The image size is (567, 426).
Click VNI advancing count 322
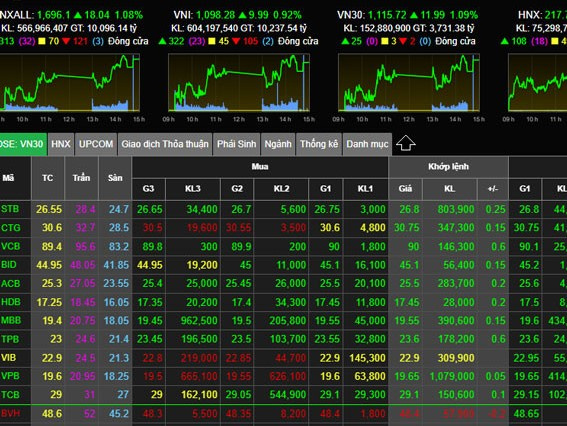pos(176,41)
